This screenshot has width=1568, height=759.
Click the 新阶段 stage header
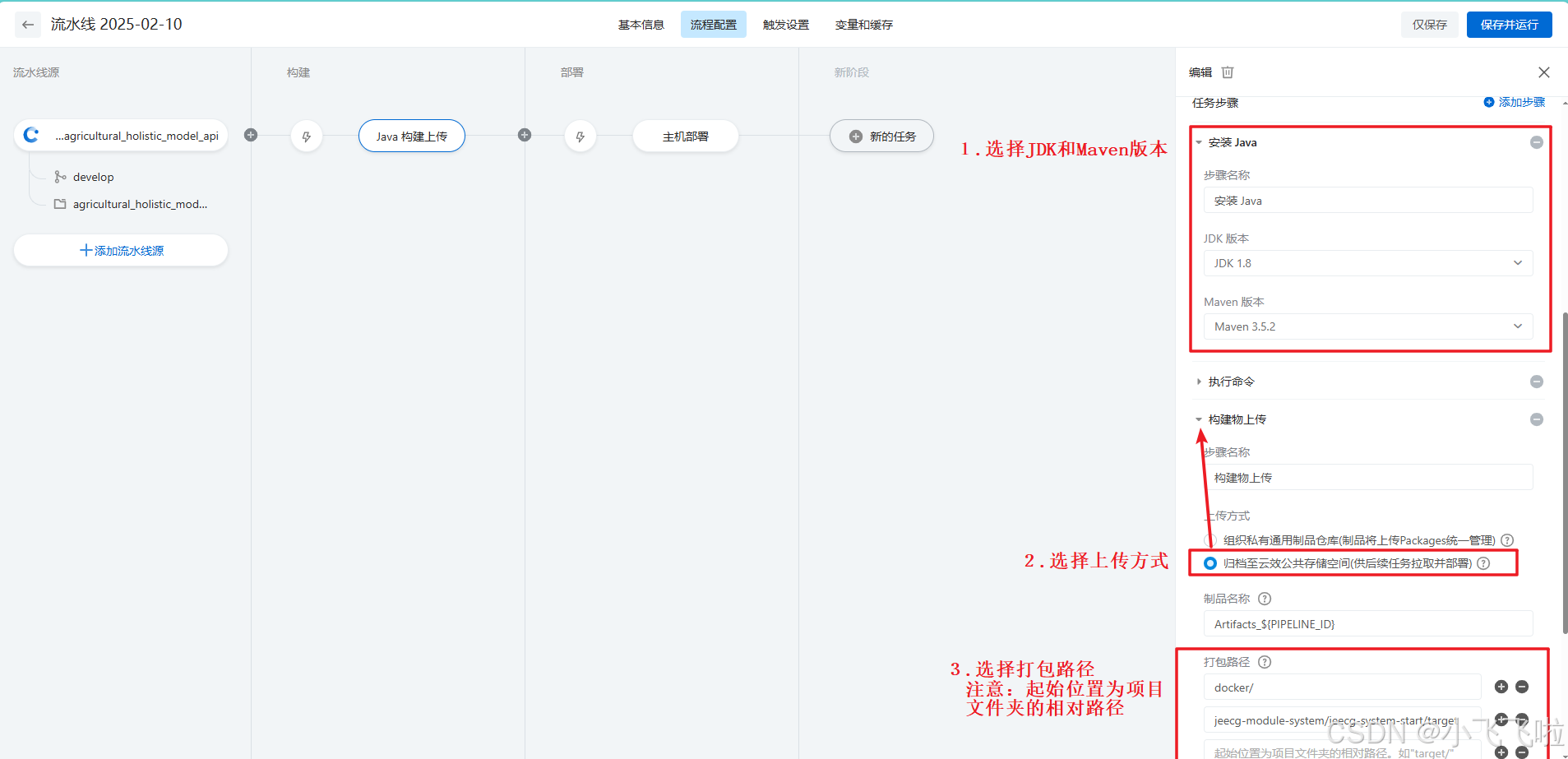[x=852, y=72]
